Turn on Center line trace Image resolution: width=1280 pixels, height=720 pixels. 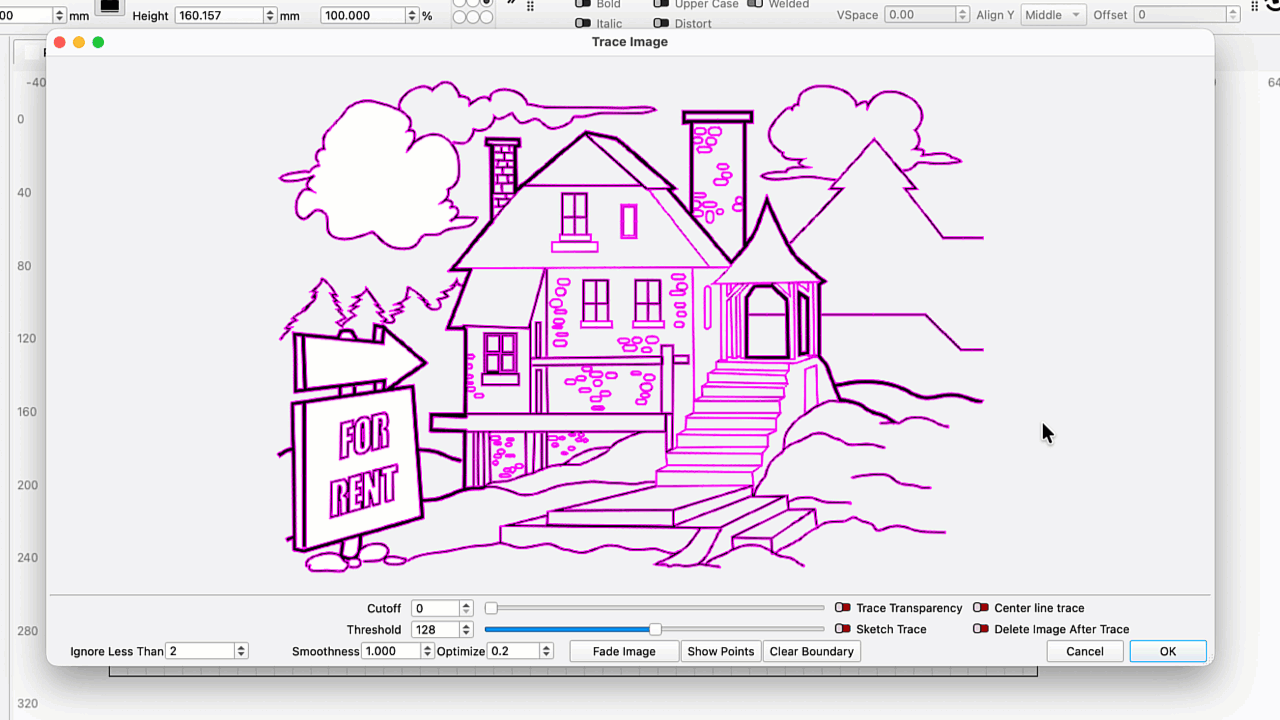pos(981,608)
